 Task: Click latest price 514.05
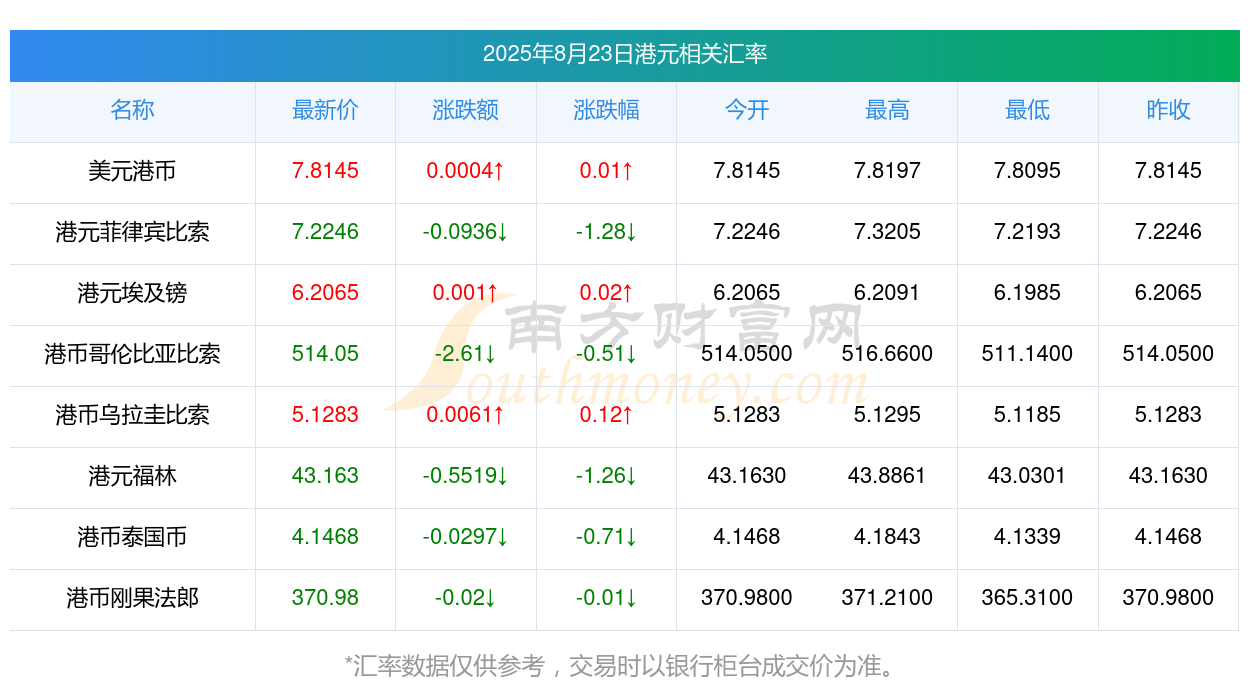325,354
